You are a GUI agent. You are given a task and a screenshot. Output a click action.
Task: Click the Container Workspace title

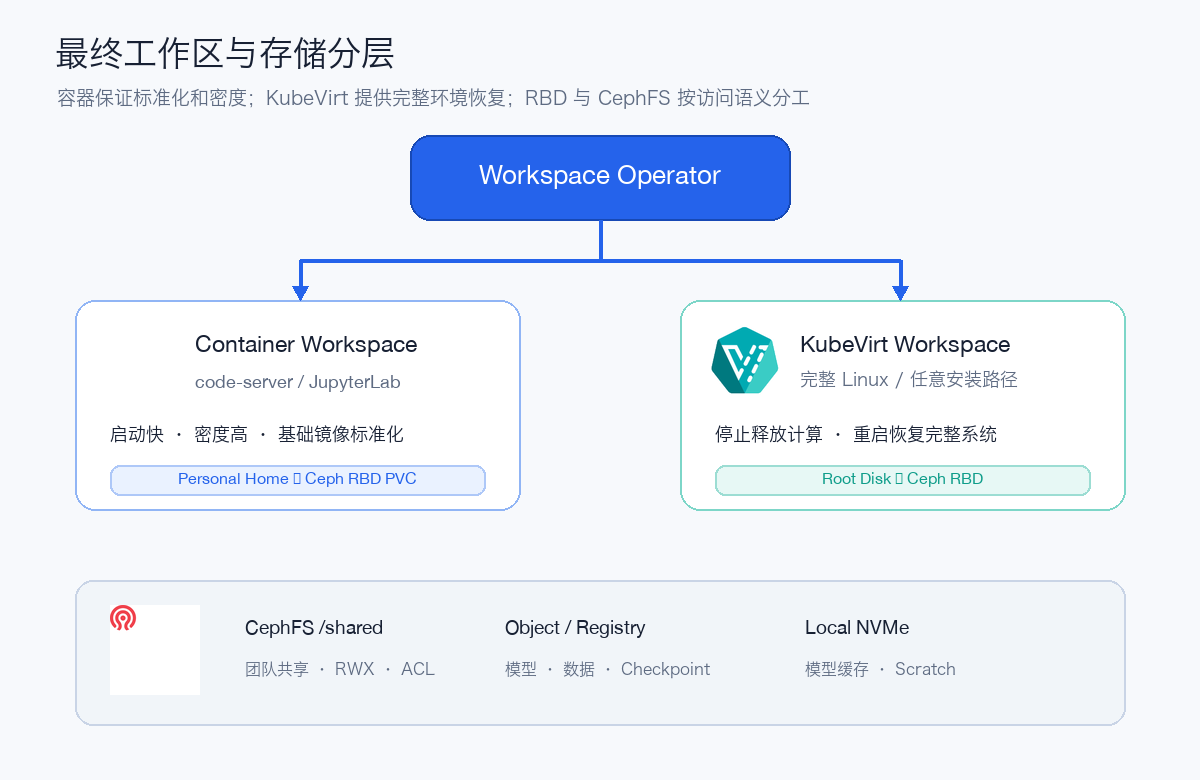coord(306,345)
